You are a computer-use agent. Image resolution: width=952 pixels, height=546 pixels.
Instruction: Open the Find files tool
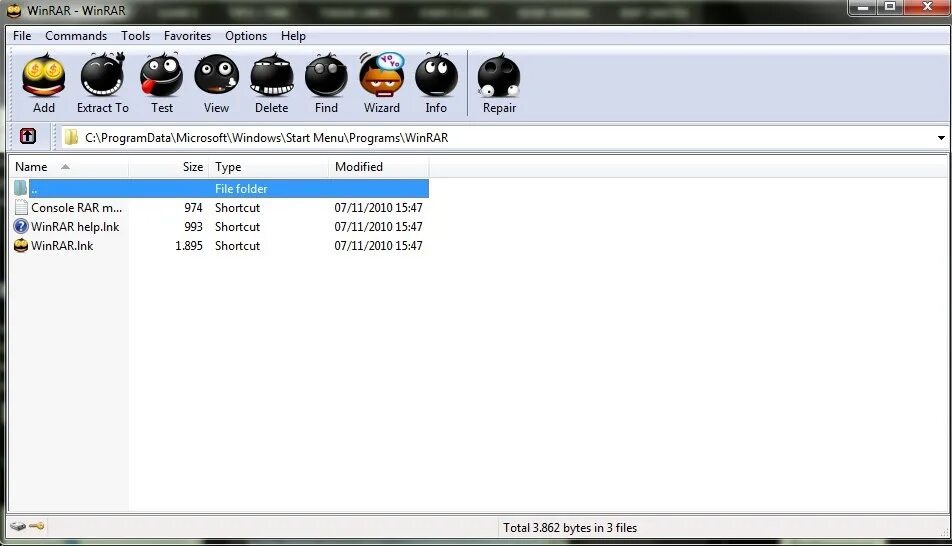[x=326, y=75]
